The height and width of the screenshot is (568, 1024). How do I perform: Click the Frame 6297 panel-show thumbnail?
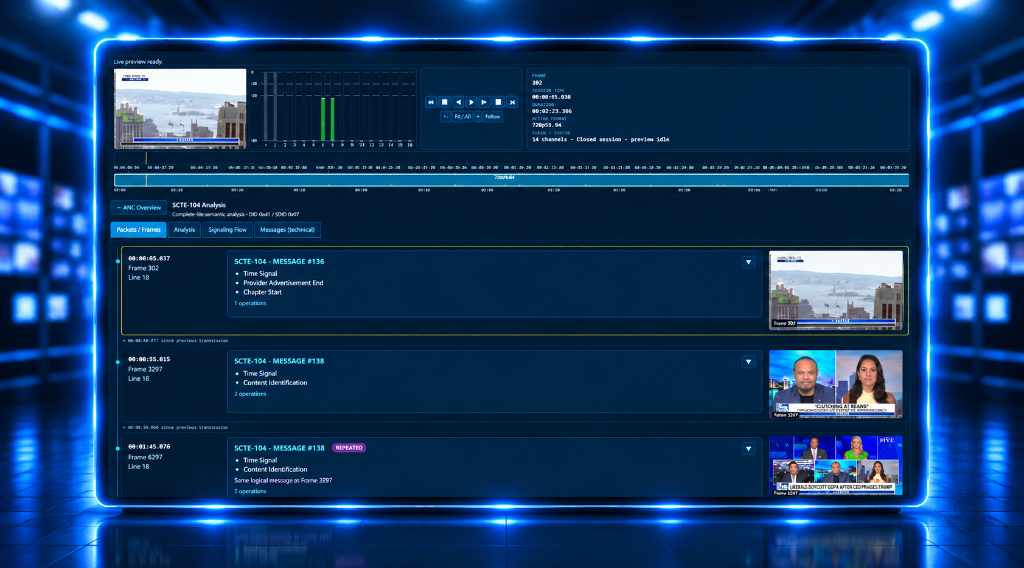tap(836, 465)
